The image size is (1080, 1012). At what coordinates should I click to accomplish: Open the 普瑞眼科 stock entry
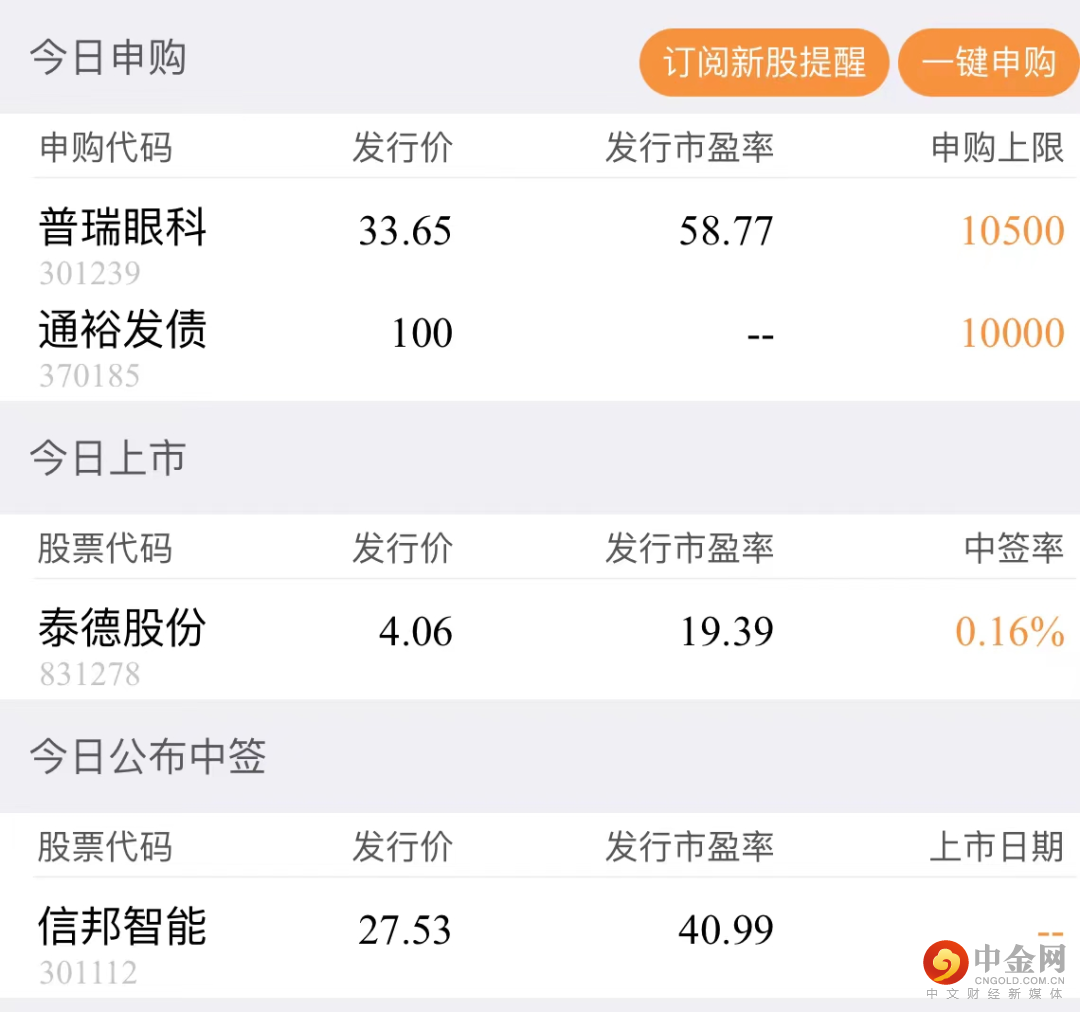tap(122, 228)
